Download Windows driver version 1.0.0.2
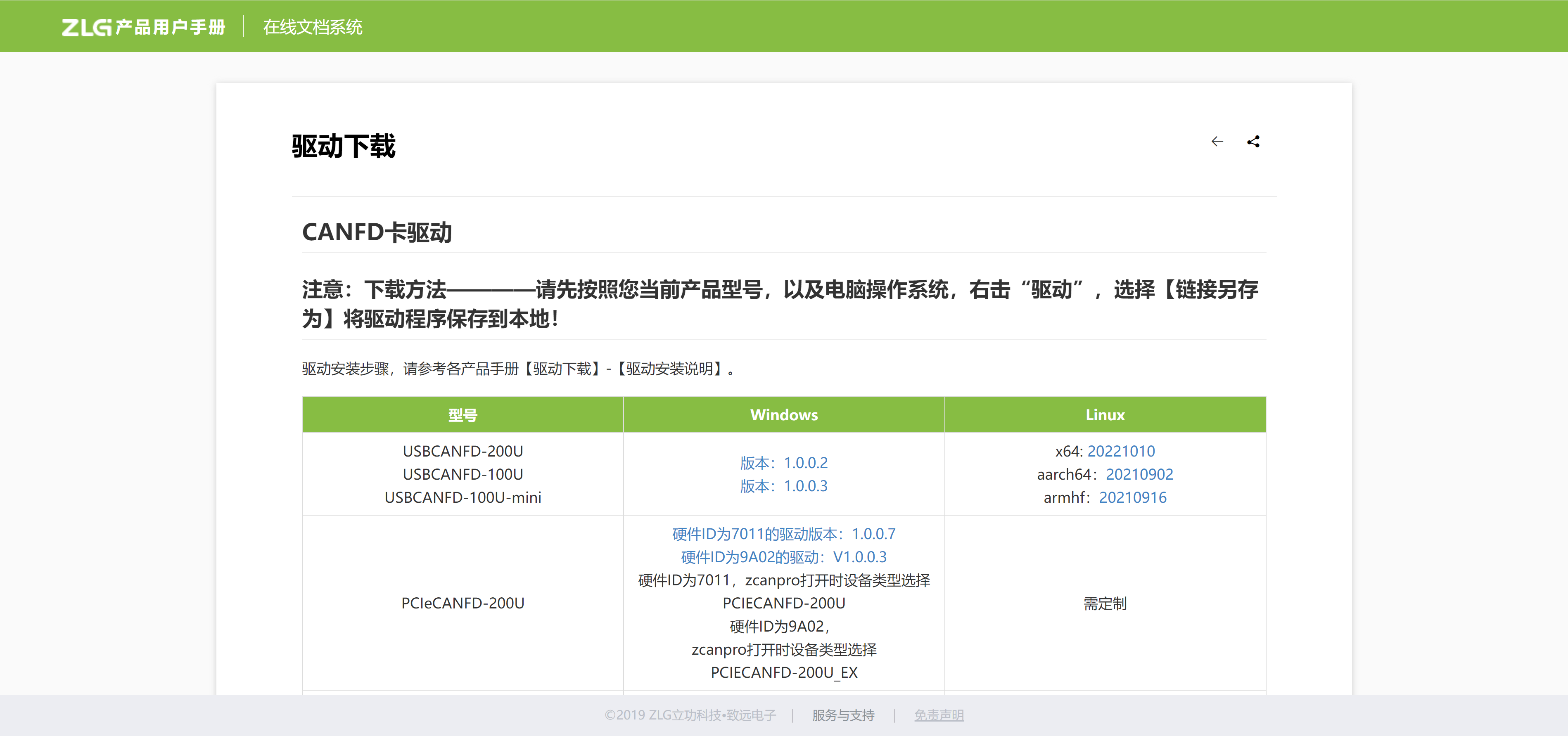1568x736 pixels. click(x=783, y=463)
